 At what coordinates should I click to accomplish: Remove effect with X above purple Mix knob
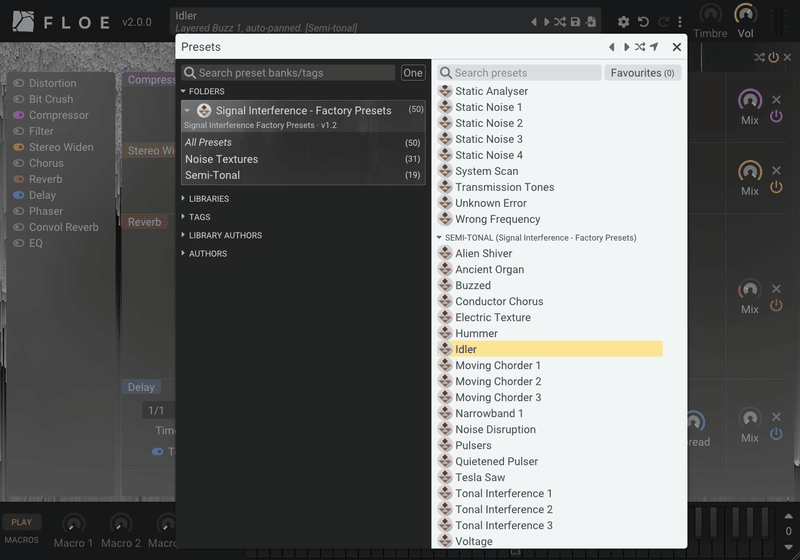point(776,99)
